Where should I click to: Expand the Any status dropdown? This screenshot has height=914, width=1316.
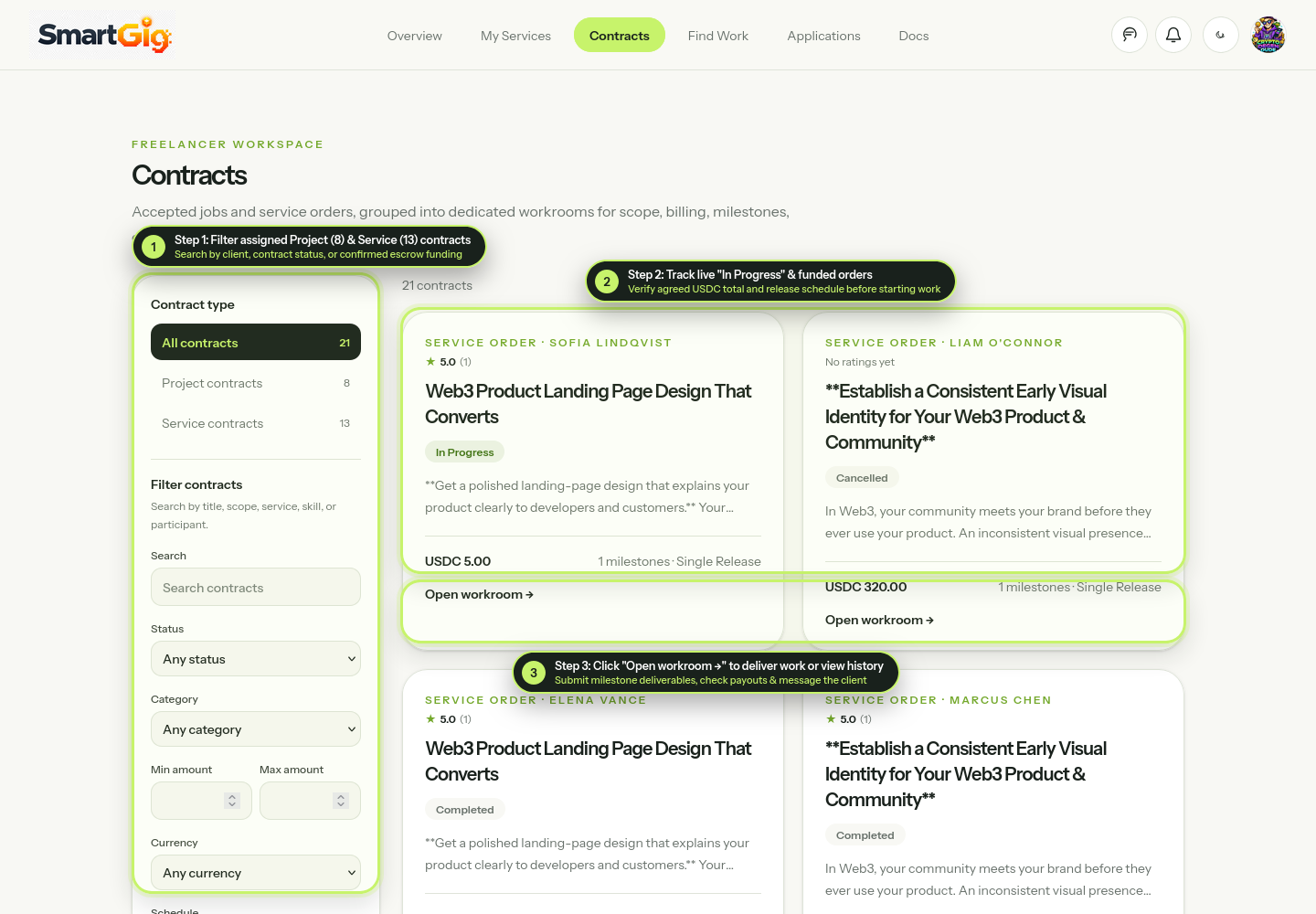(x=256, y=659)
